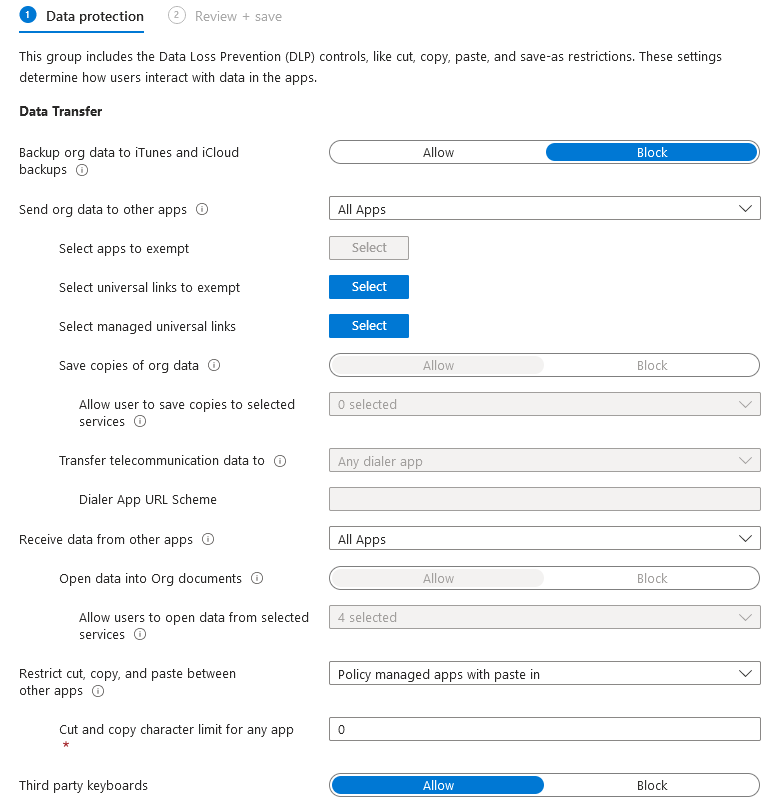The height and width of the screenshot is (806, 780).
Task: Click info icon for Transfer telecommunication data
Action: [x=280, y=461]
